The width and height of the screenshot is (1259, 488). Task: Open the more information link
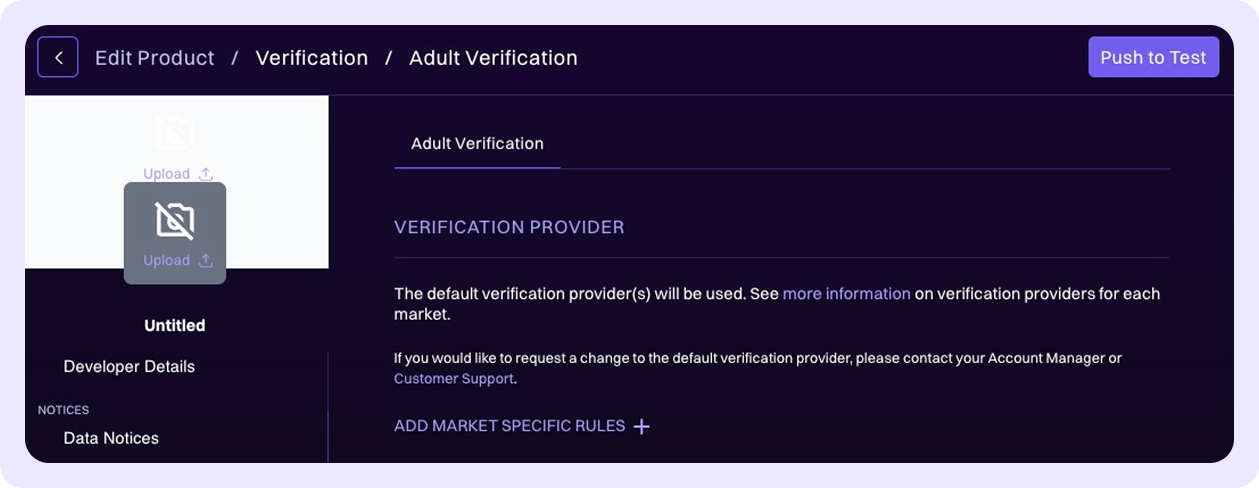pyautogui.click(x=846, y=294)
